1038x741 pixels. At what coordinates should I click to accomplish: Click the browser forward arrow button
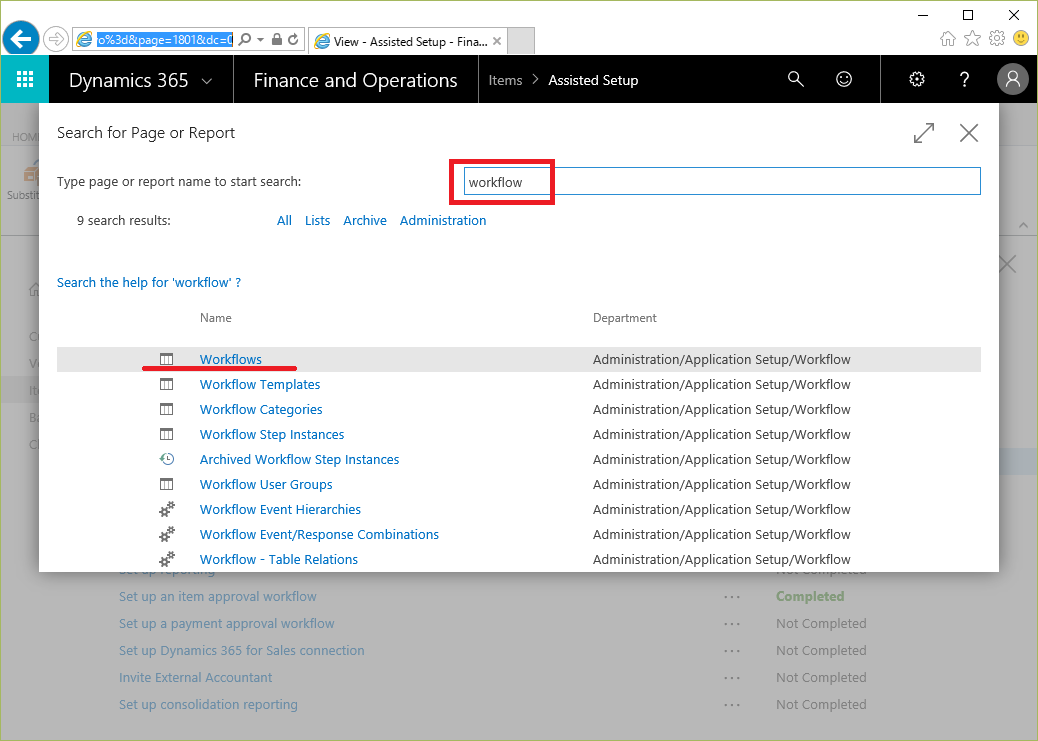tap(56, 39)
